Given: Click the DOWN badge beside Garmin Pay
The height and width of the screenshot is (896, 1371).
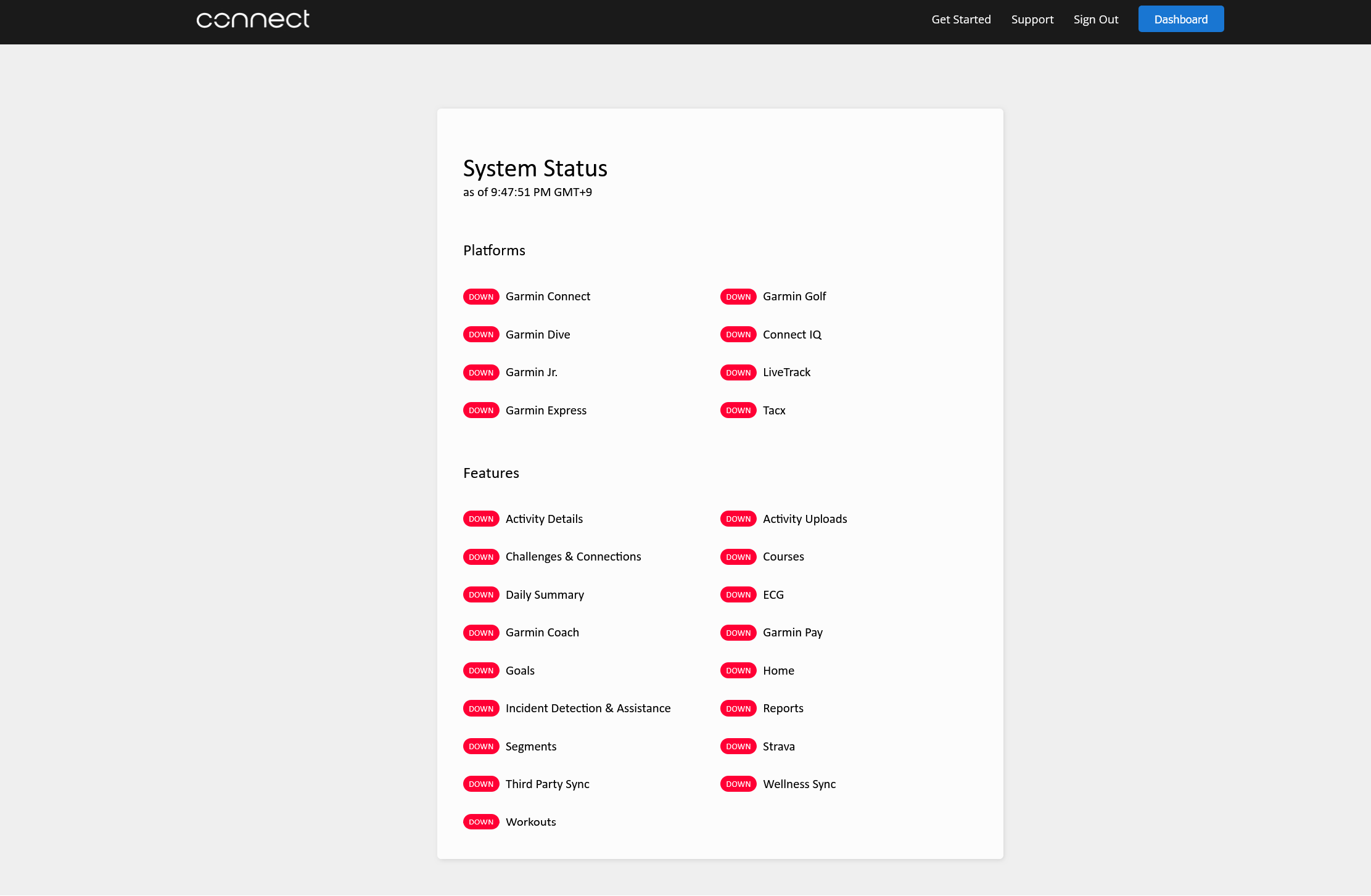Looking at the screenshot, I should 738,633.
